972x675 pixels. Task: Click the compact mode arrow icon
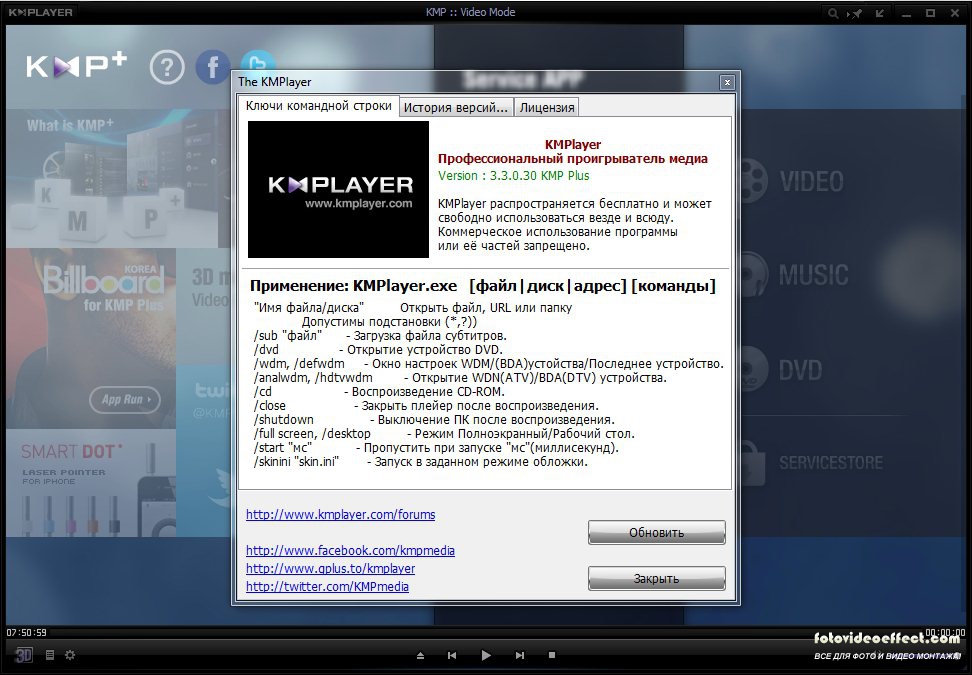click(x=880, y=13)
